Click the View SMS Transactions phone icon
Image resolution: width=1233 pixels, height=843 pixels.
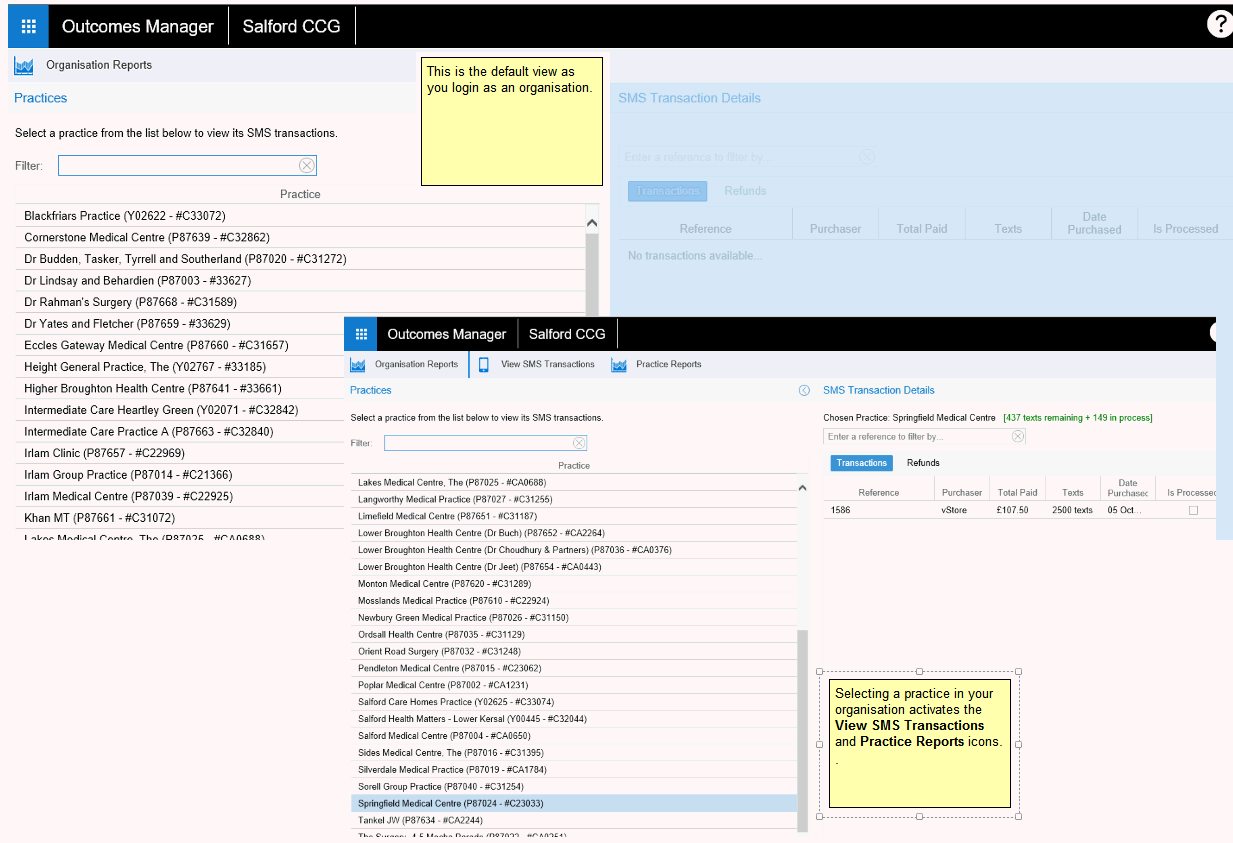click(x=484, y=365)
